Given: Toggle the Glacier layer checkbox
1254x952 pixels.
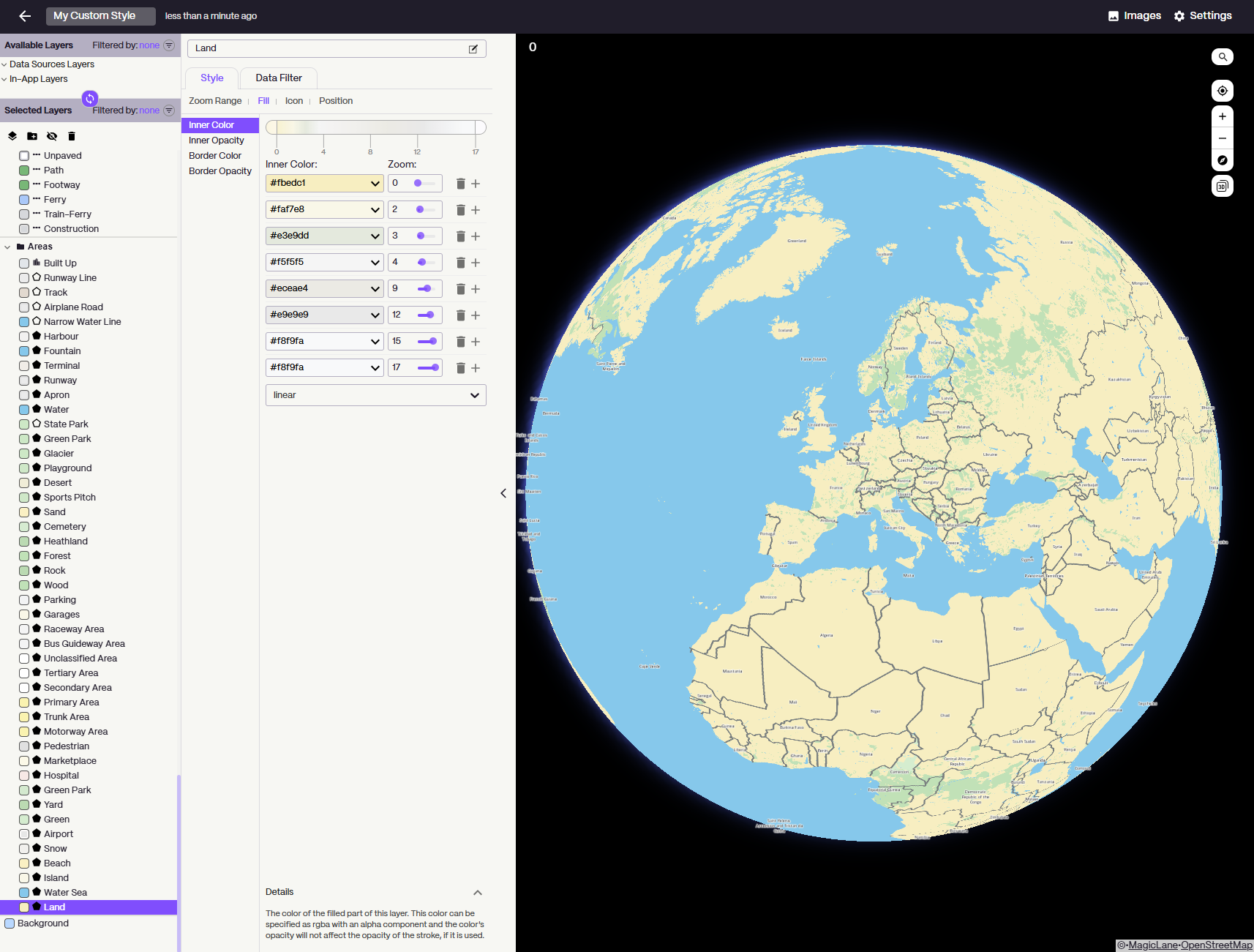Looking at the screenshot, I should pyautogui.click(x=24, y=453).
